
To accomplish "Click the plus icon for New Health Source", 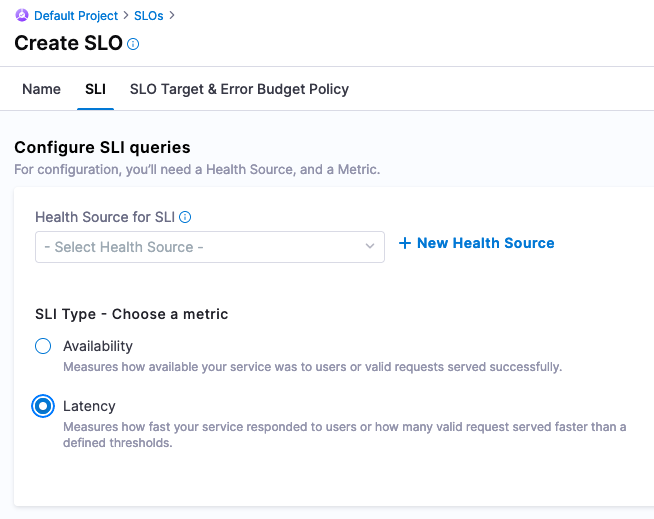I will [x=405, y=243].
